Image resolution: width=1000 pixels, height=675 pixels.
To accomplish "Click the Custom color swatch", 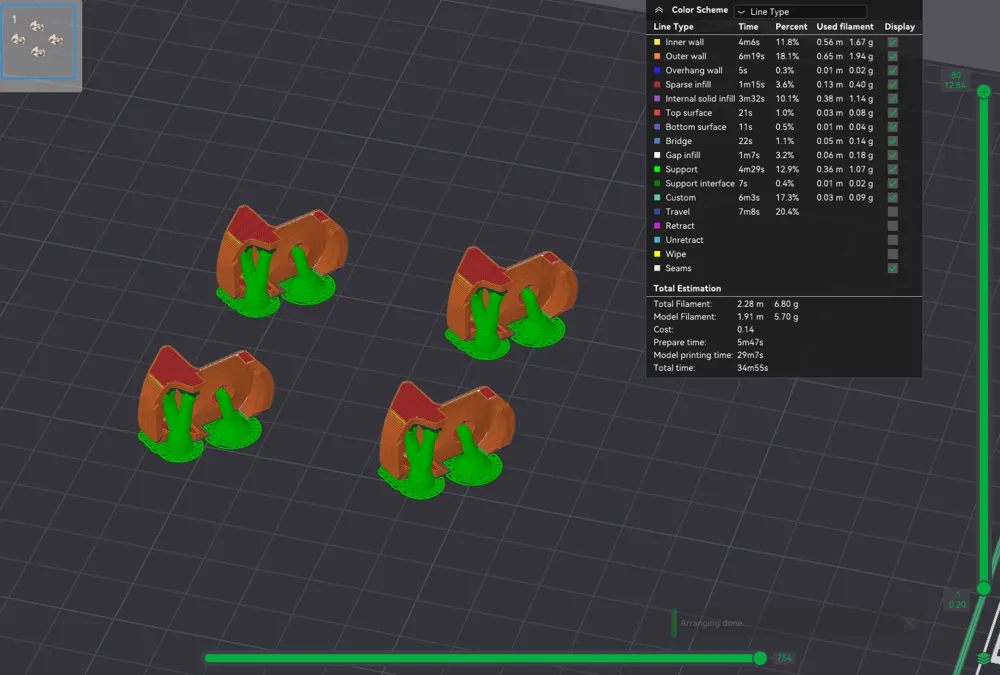I will [657, 198].
